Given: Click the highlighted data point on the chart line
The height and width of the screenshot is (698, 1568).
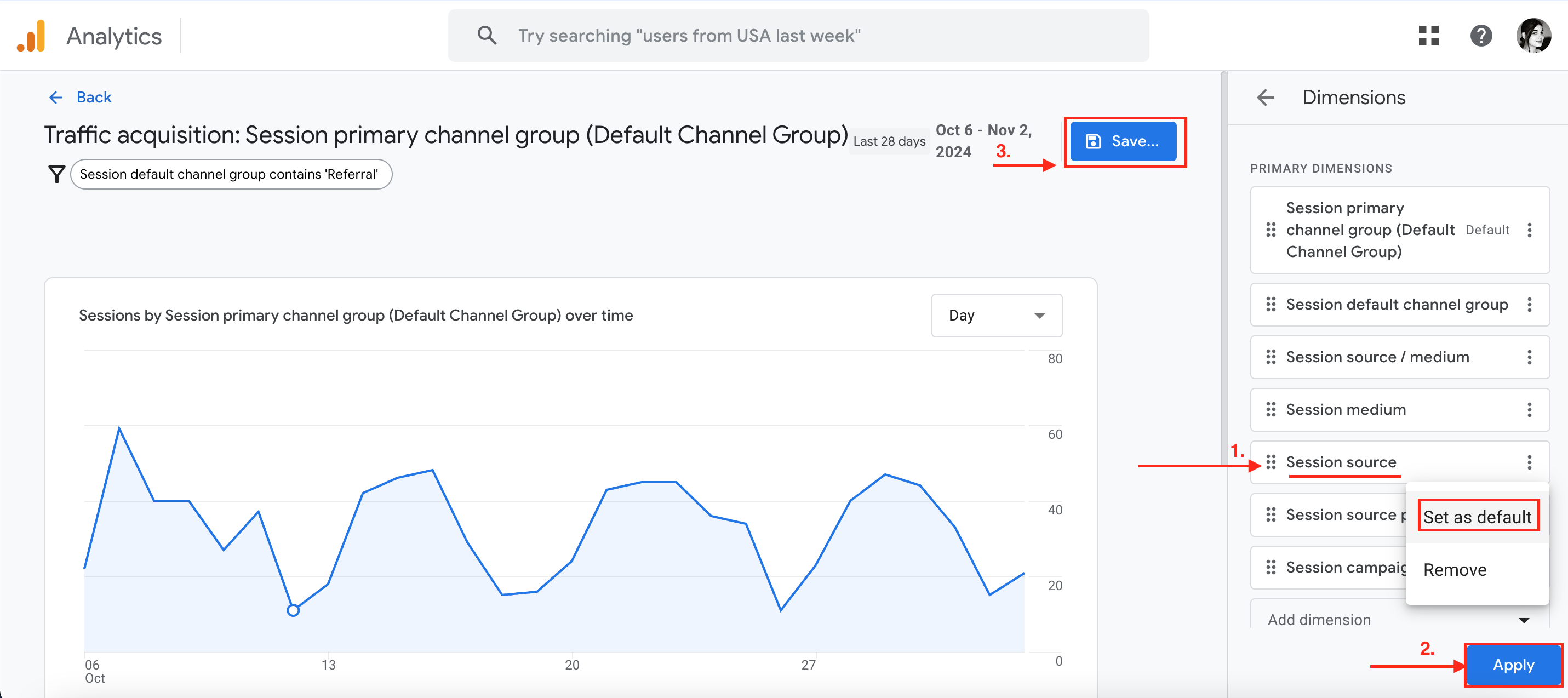Looking at the screenshot, I should coord(293,610).
